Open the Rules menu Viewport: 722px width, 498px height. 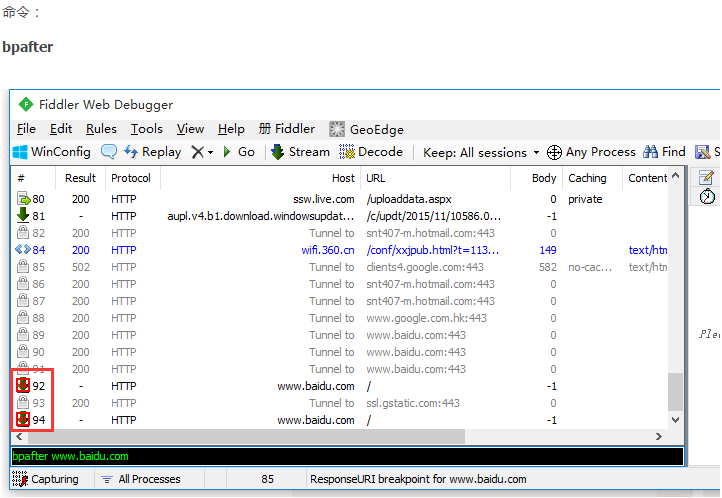[101, 129]
